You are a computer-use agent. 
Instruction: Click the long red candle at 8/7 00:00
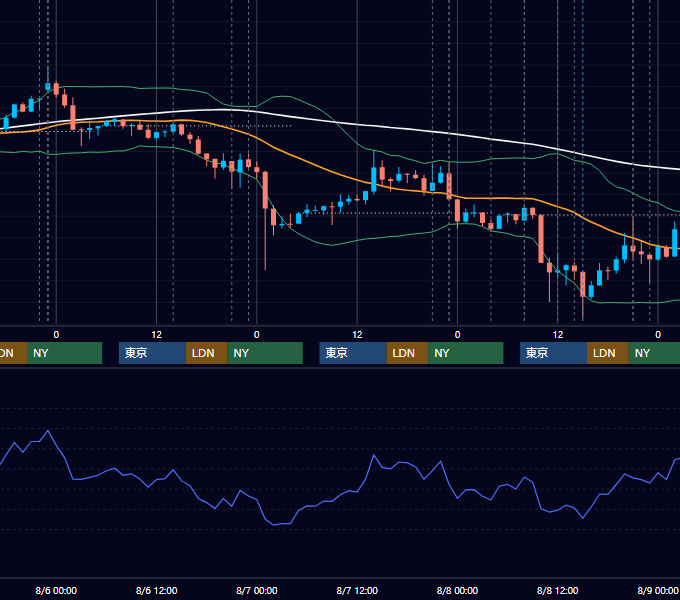(265, 190)
